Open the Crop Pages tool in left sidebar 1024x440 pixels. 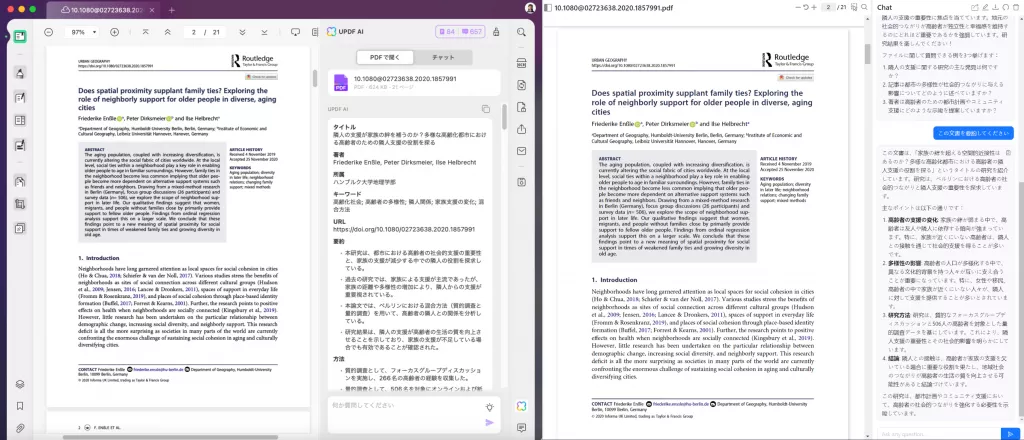20,204
